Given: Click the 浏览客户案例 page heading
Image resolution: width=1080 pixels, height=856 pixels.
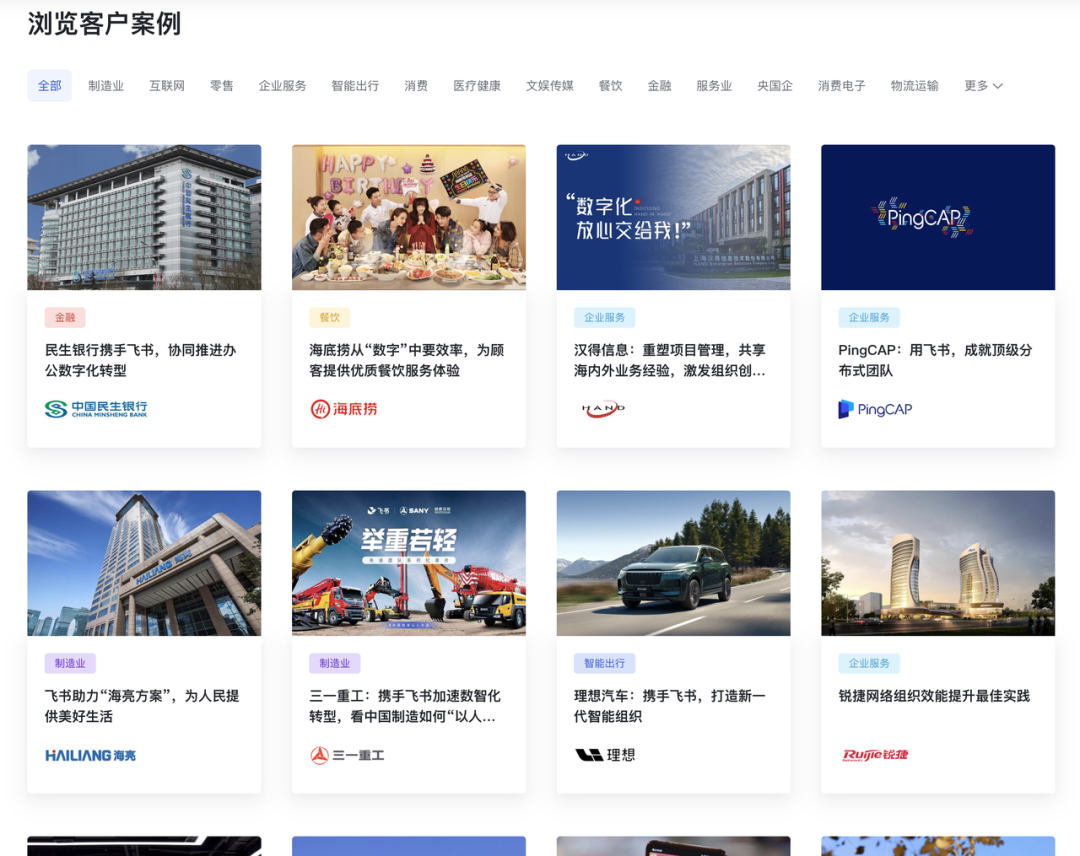Looking at the screenshot, I should pos(105,24).
